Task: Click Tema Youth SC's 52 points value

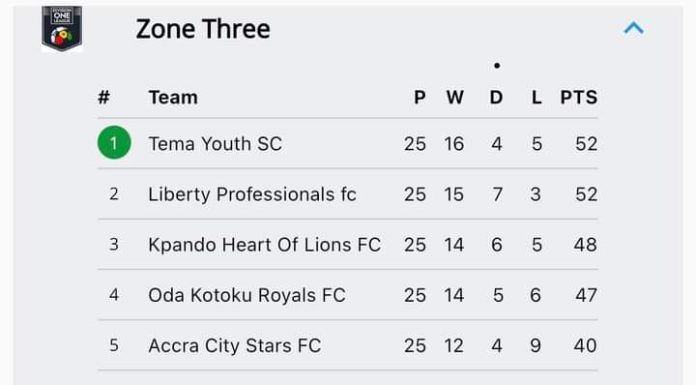Action: pyautogui.click(x=586, y=144)
